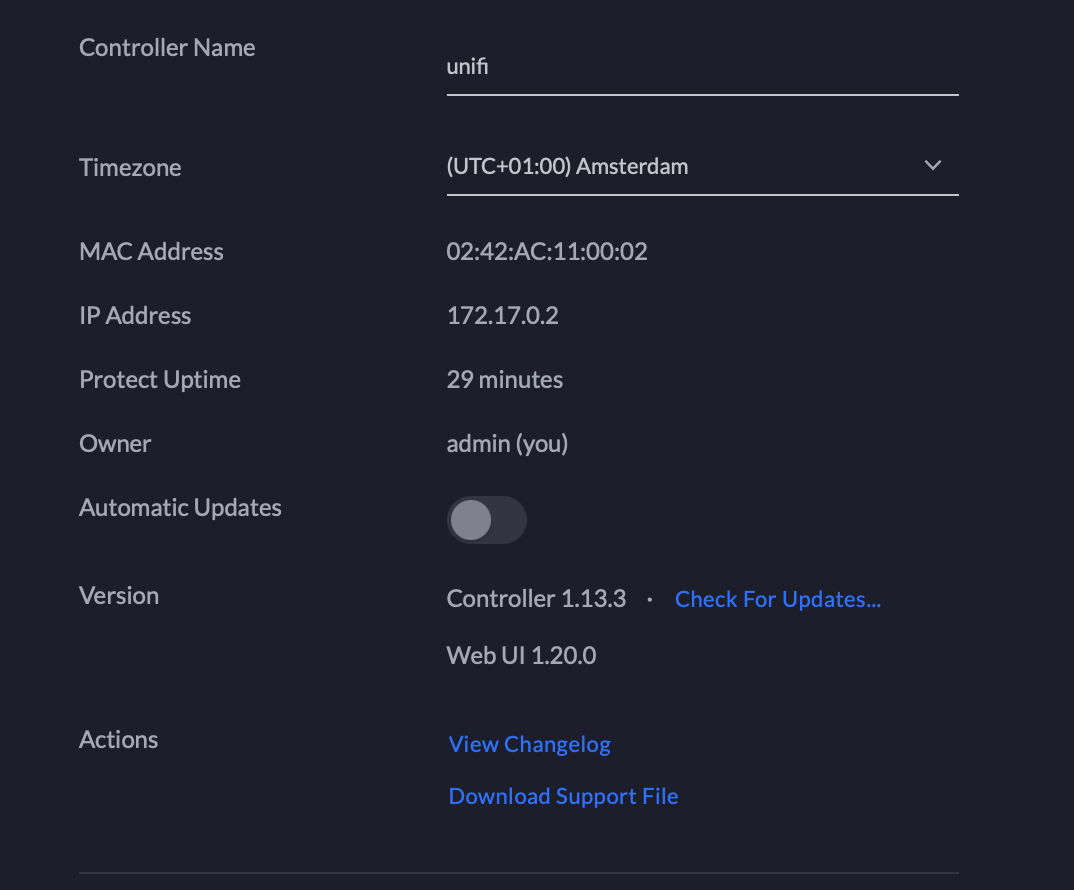Click the Timezone chevron arrow
This screenshot has height=890, width=1074.
(932, 165)
